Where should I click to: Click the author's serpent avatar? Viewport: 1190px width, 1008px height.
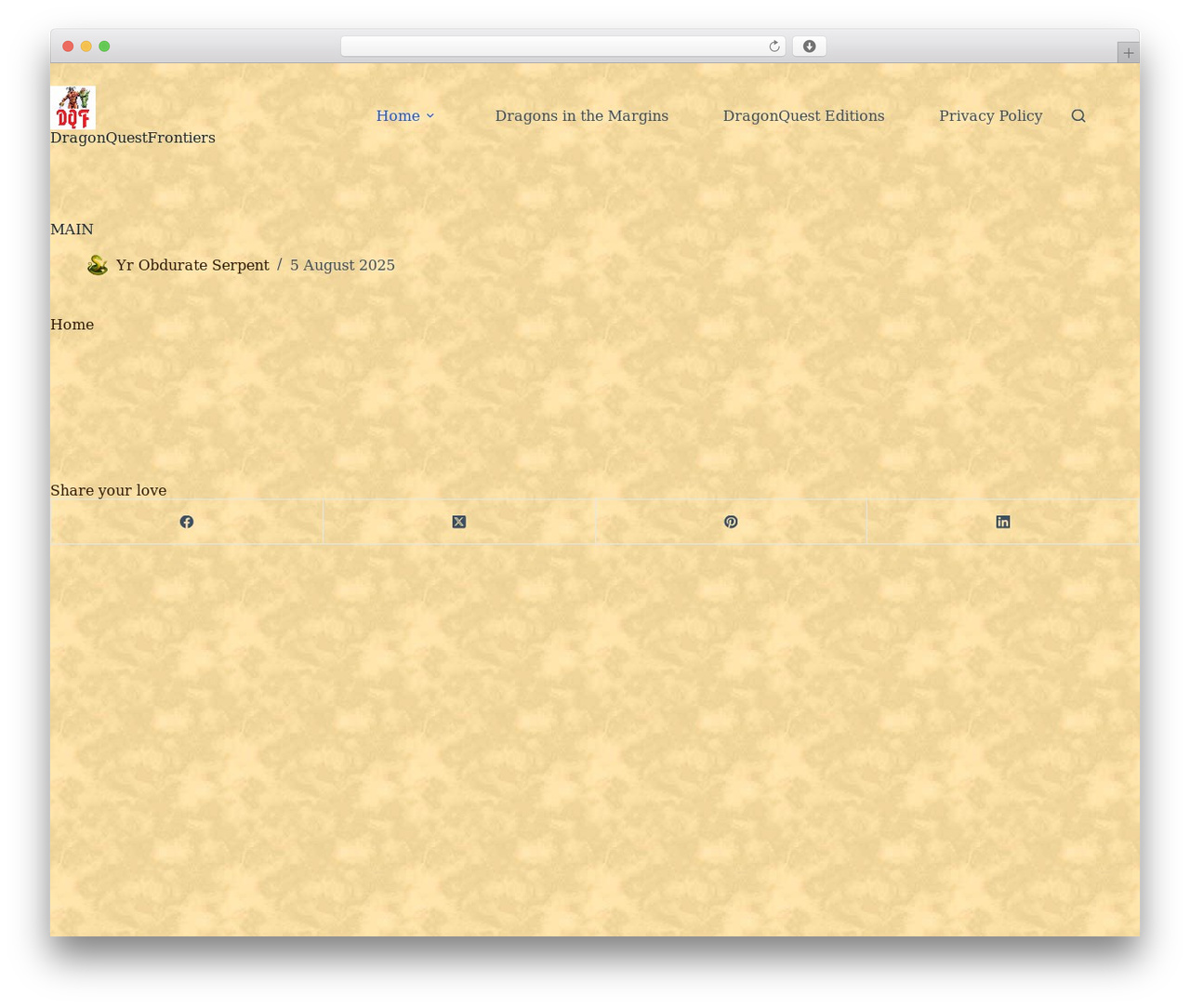pos(98,265)
